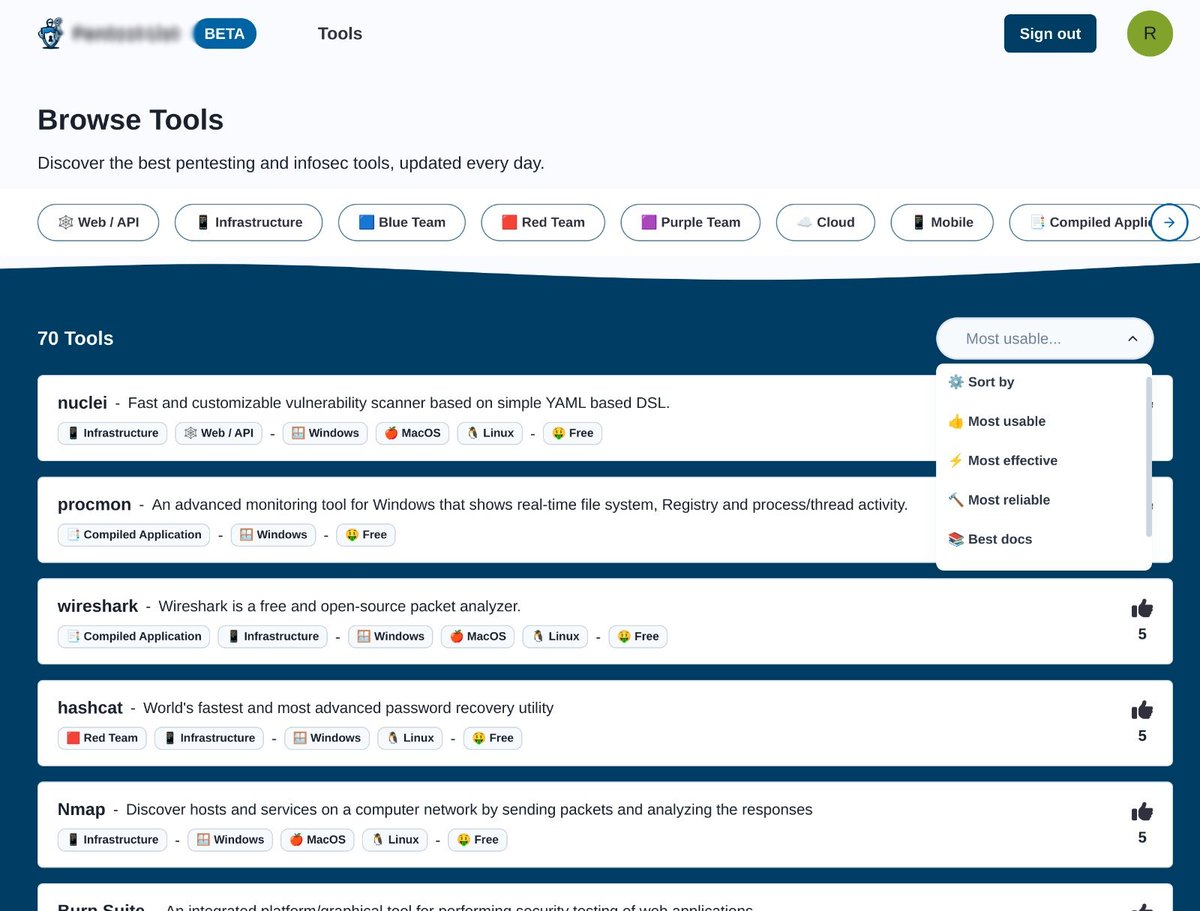Click the site logo mascot icon
This screenshot has width=1200, height=911.
pyautogui.click(x=51, y=34)
